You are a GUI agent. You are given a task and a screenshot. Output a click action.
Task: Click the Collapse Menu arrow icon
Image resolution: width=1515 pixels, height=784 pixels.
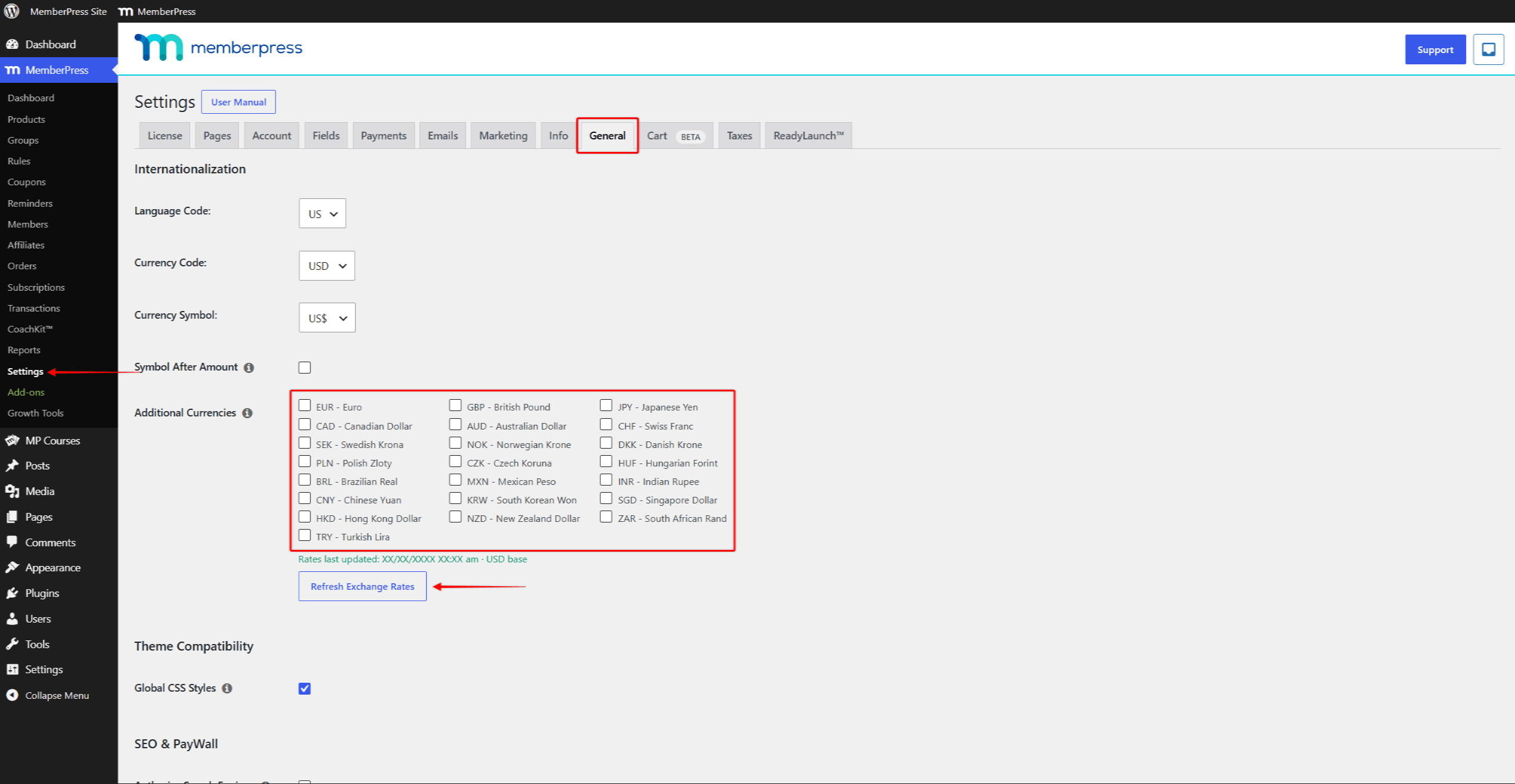pyautogui.click(x=12, y=695)
